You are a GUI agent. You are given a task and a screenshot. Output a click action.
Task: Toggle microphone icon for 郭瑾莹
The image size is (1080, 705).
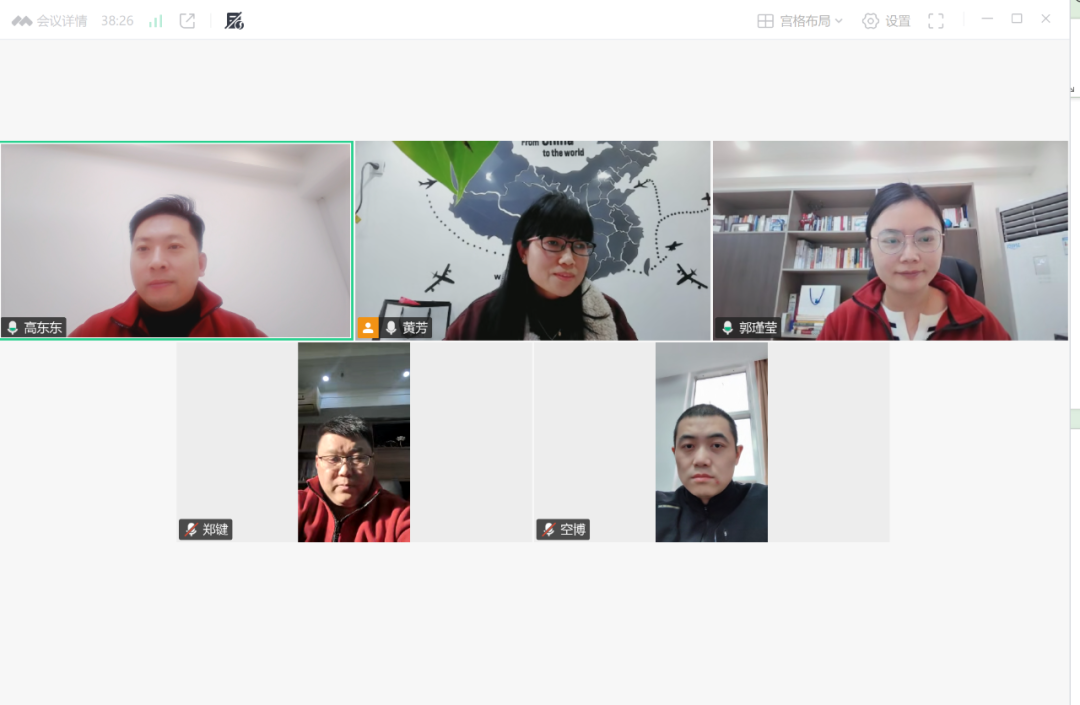pos(727,328)
